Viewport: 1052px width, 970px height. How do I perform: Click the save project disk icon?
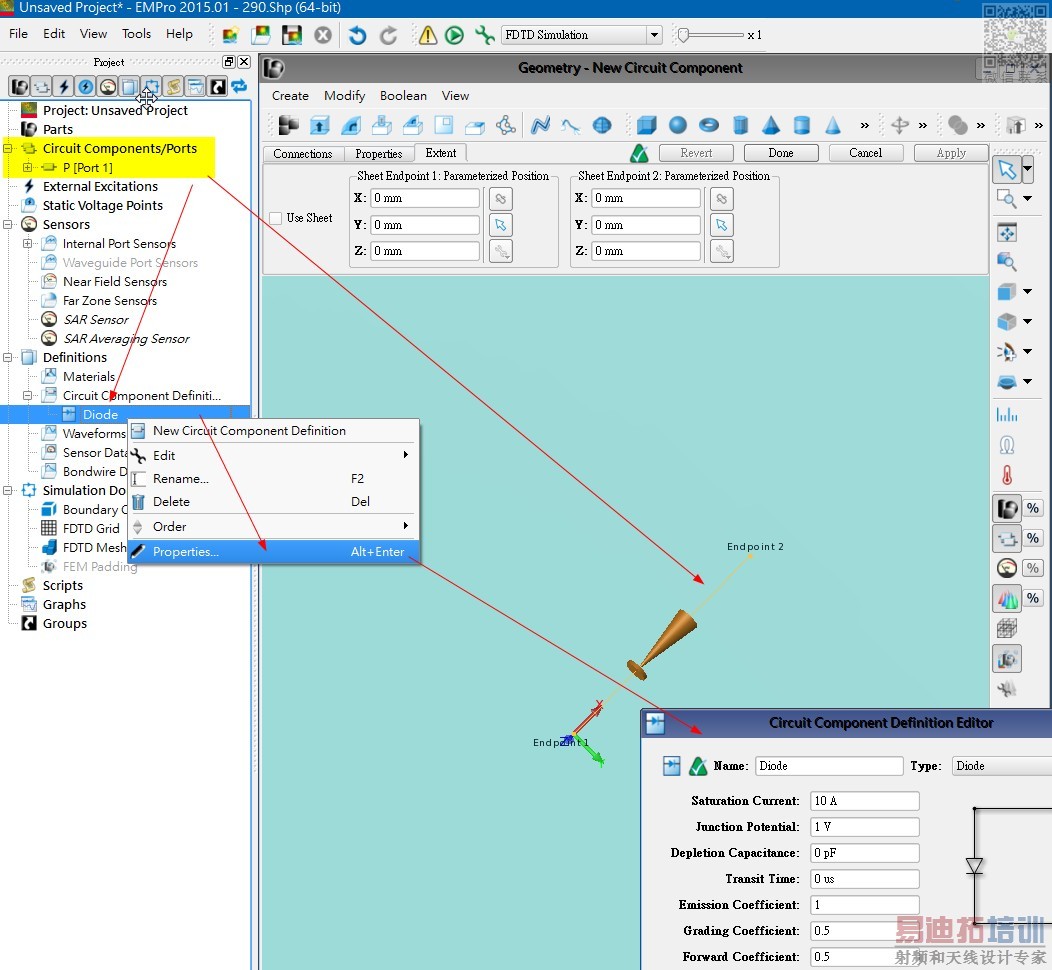[292, 35]
